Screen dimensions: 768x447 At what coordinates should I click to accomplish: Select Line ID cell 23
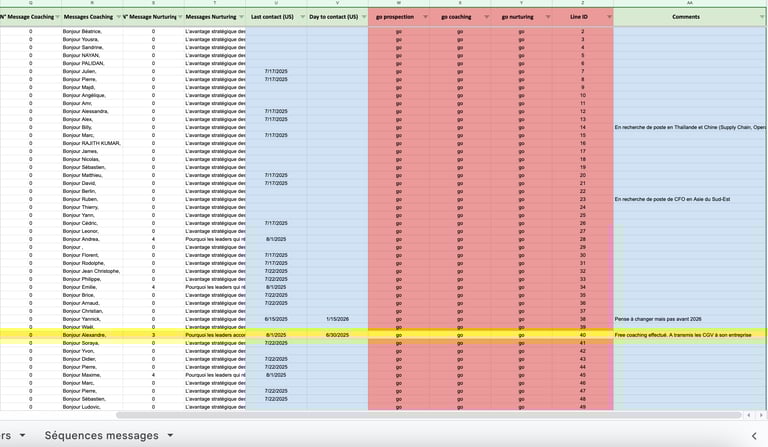[x=582, y=199]
